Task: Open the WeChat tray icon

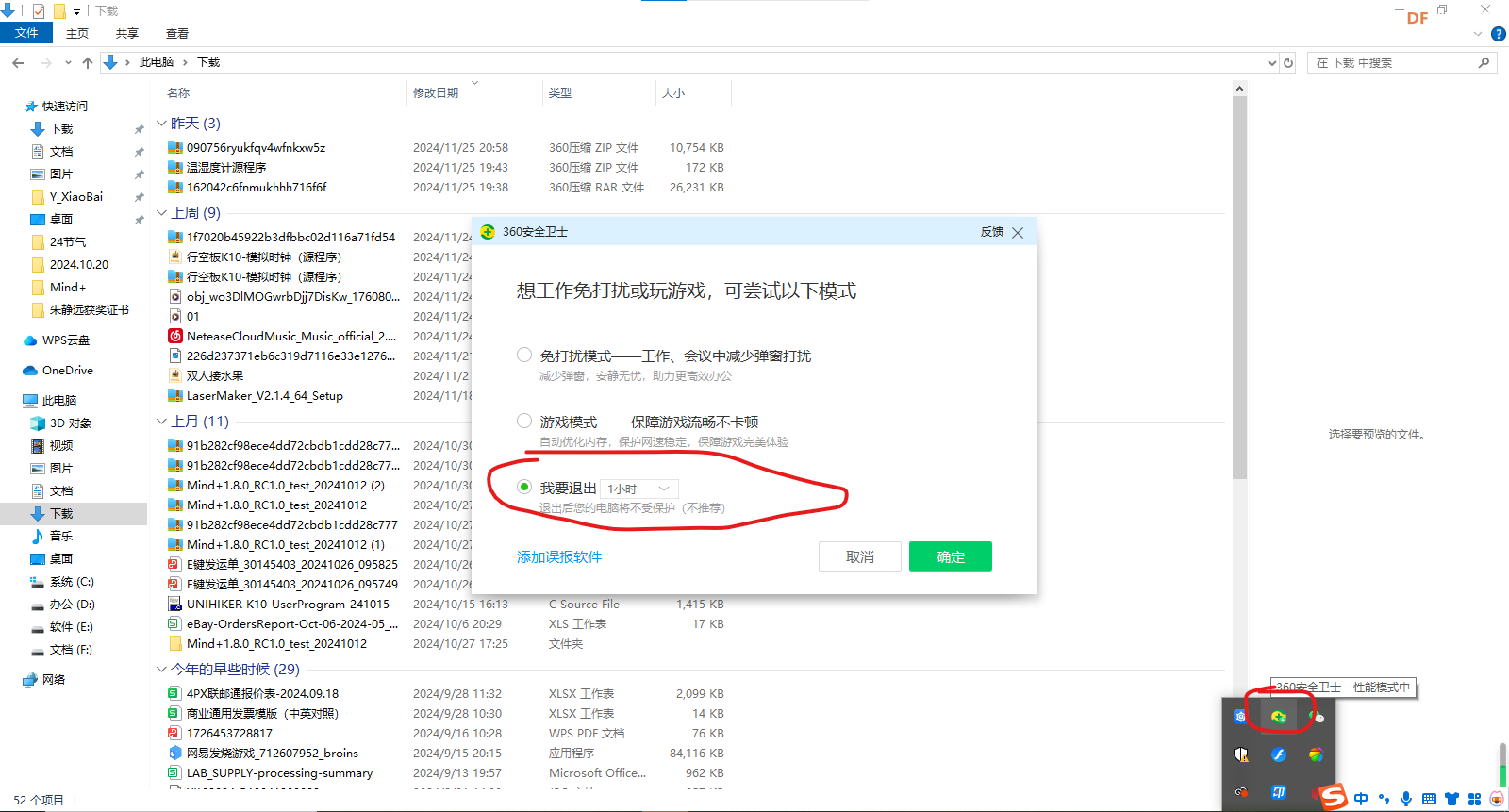Action: [x=1317, y=717]
